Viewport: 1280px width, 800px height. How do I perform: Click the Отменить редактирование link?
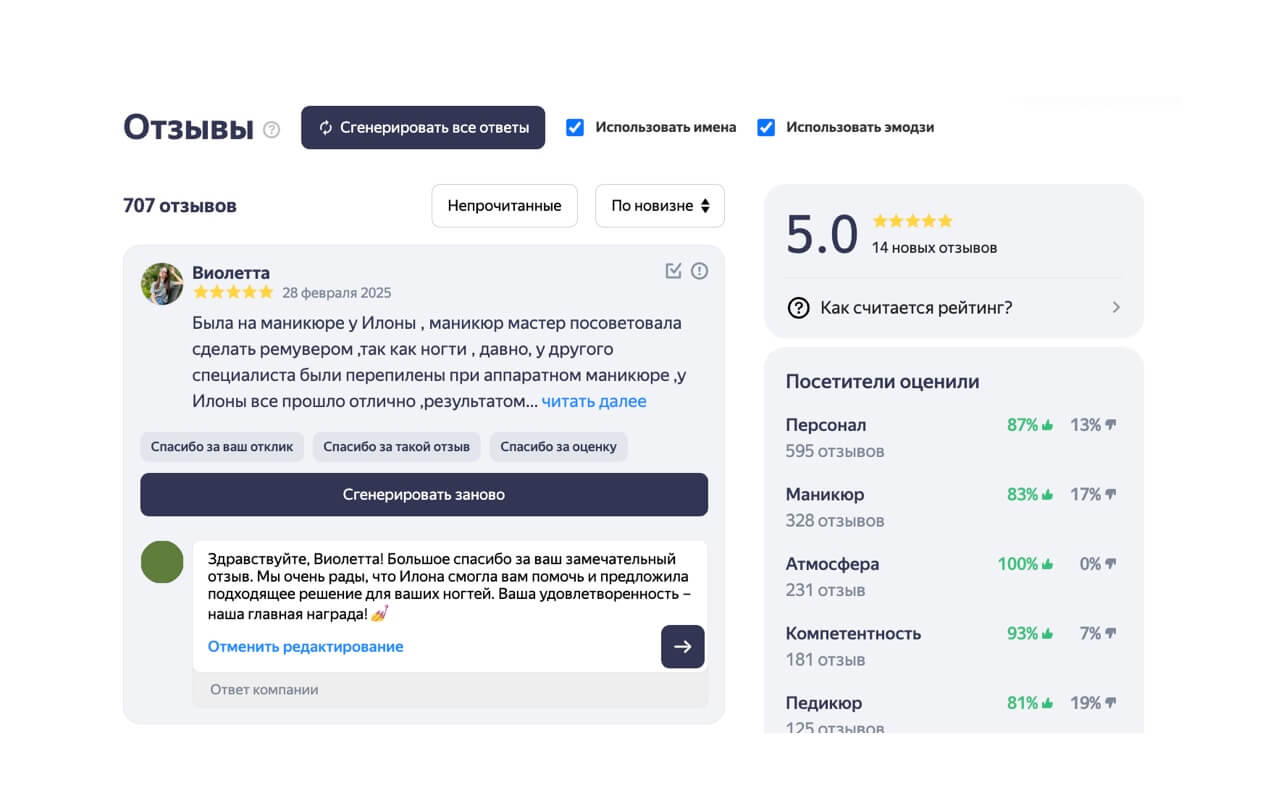(x=306, y=647)
